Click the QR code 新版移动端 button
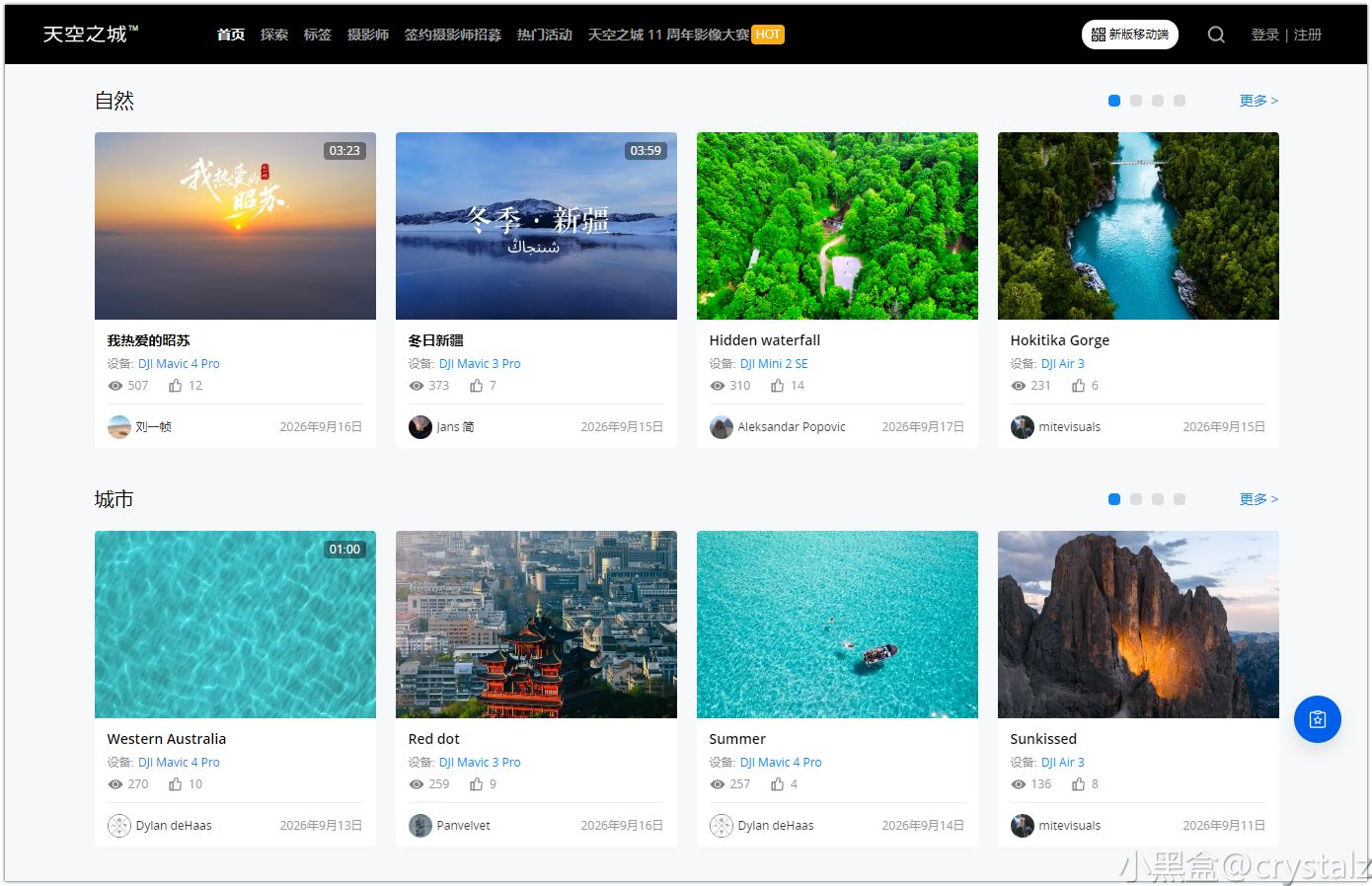1372x886 pixels. point(1130,35)
